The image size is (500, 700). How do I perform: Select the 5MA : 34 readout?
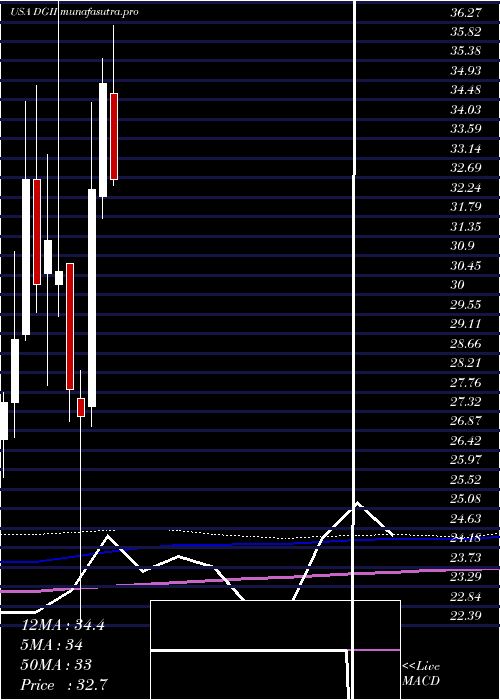tap(52, 645)
